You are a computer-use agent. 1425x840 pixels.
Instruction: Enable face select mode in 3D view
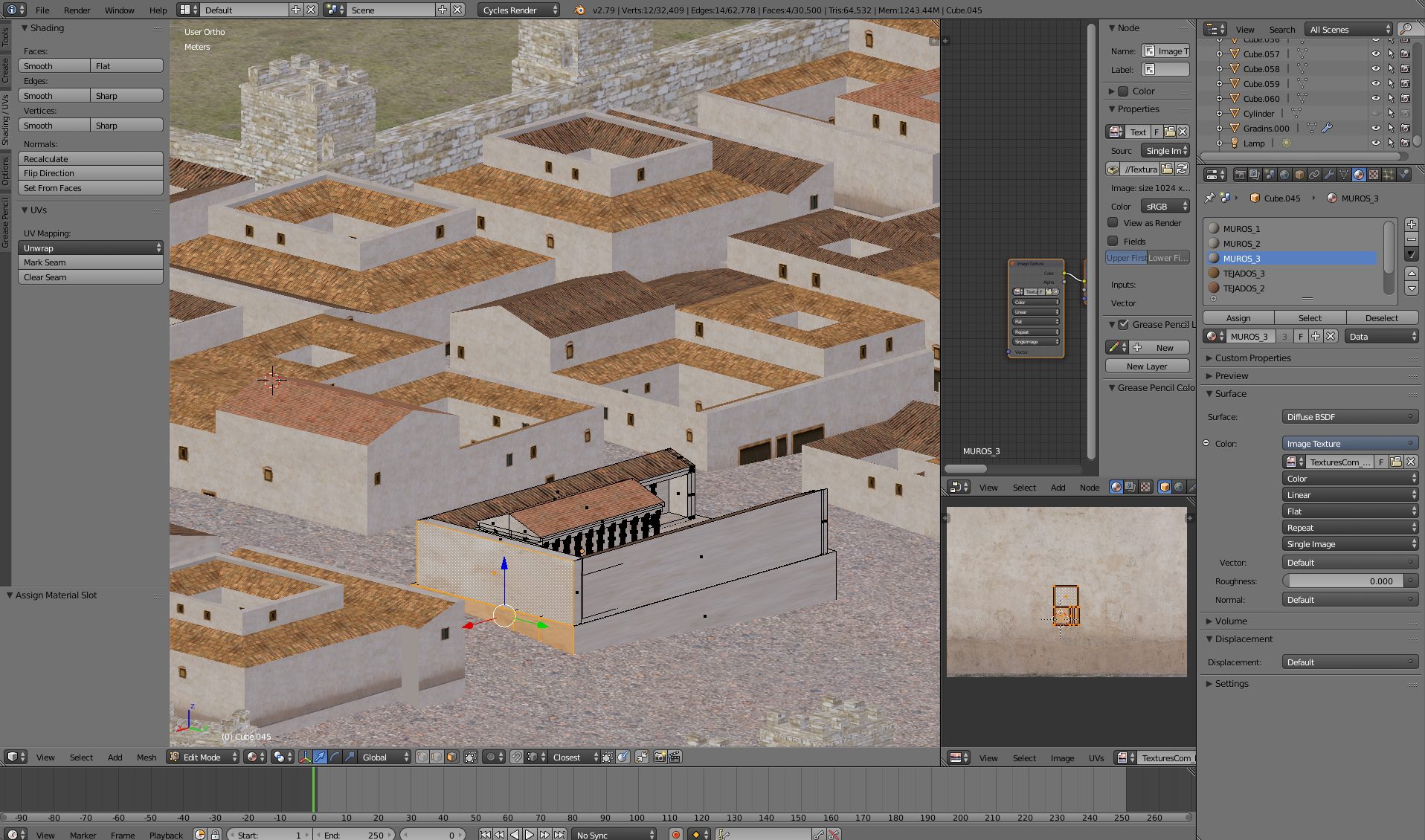451,757
